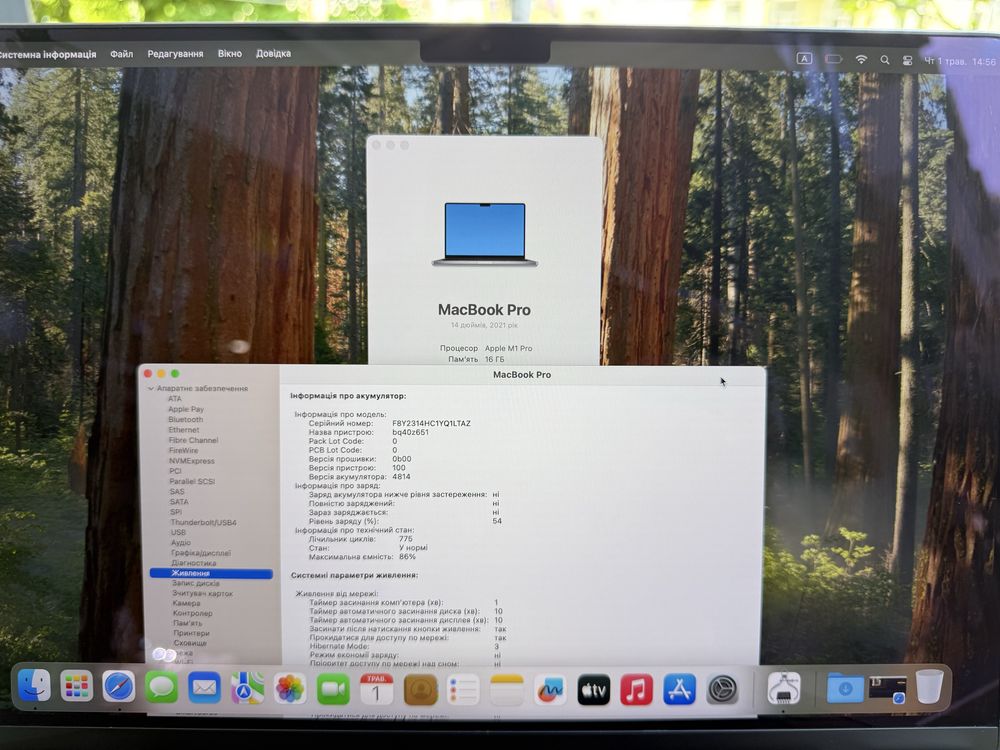Open the Mail app in the Dock
1000x750 pixels.
pyautogui.click(x=204, y=688)
